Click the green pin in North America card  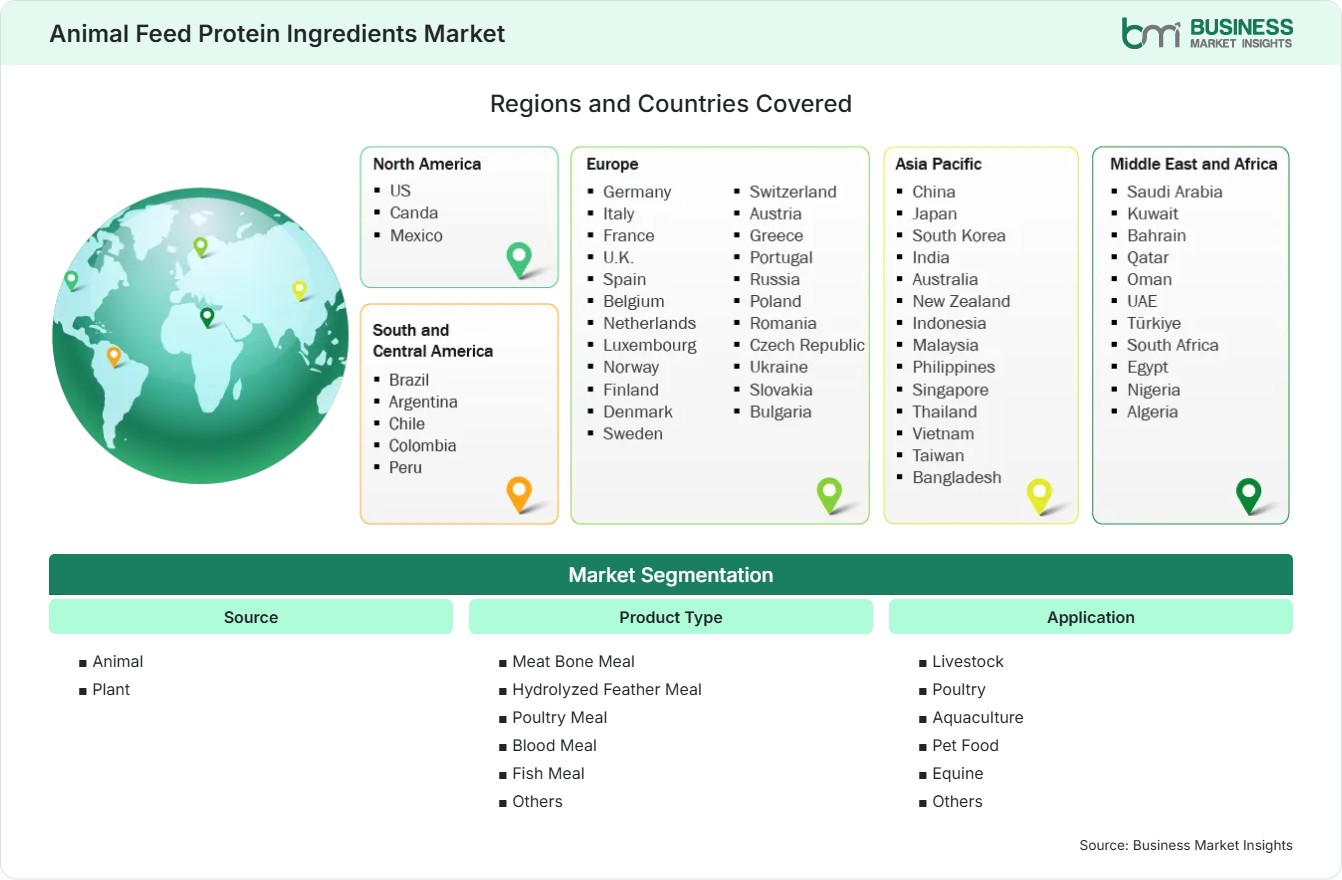[519, 260]
